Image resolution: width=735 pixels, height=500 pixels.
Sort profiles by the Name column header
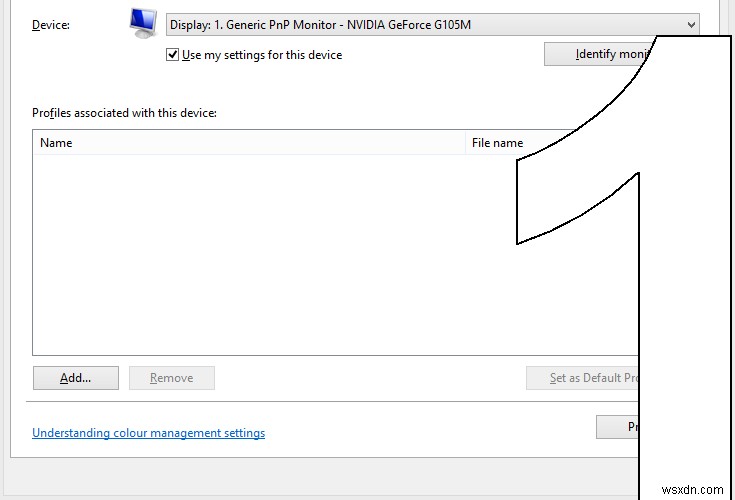tap(249, 143)
